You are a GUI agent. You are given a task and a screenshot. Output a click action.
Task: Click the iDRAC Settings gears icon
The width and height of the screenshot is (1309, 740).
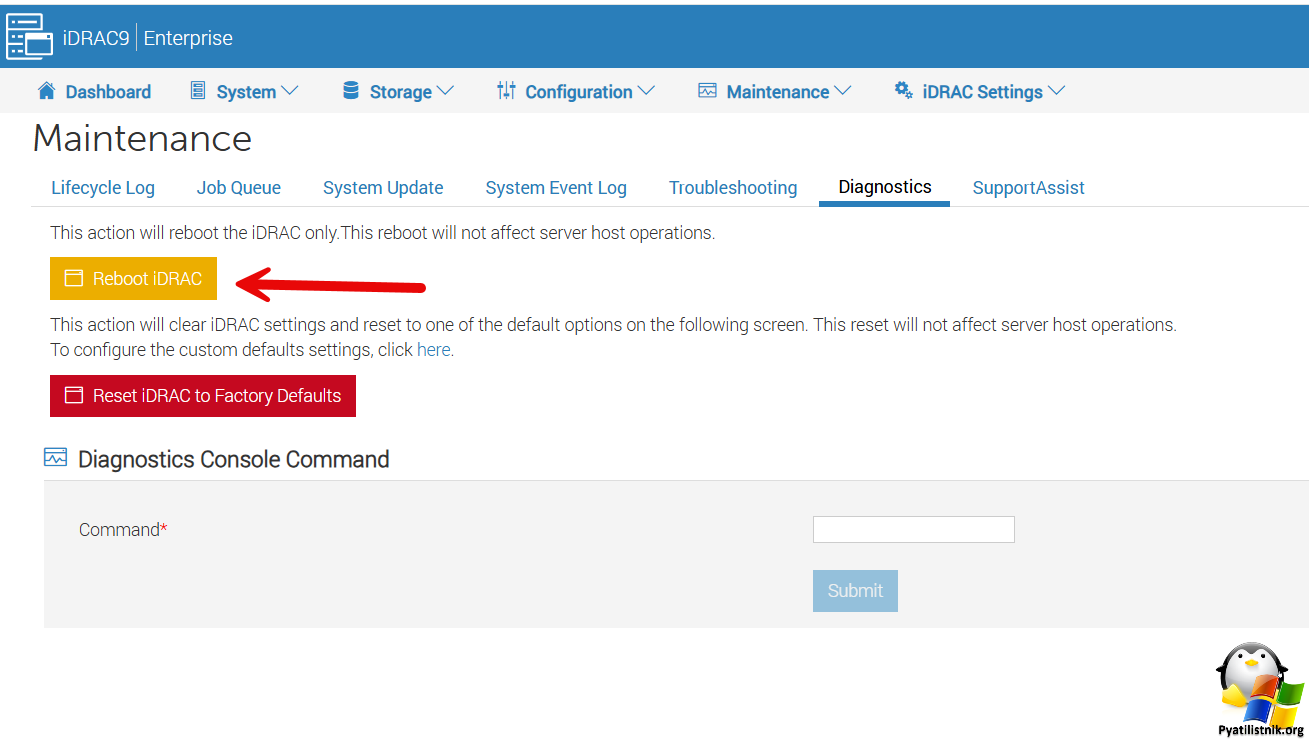903,90
